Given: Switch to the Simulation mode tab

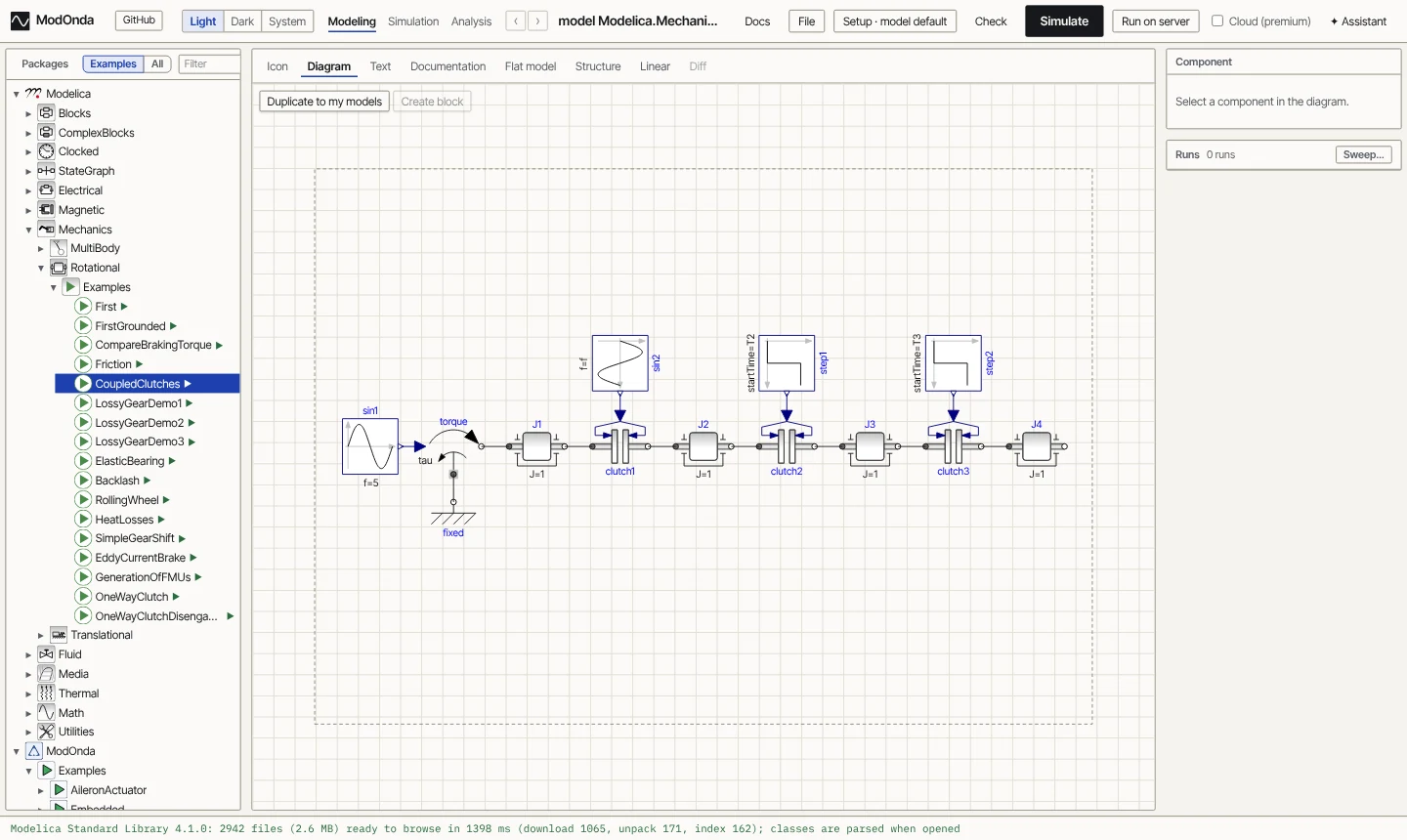Looking at the screenshot, I should [x=413, y=21].
